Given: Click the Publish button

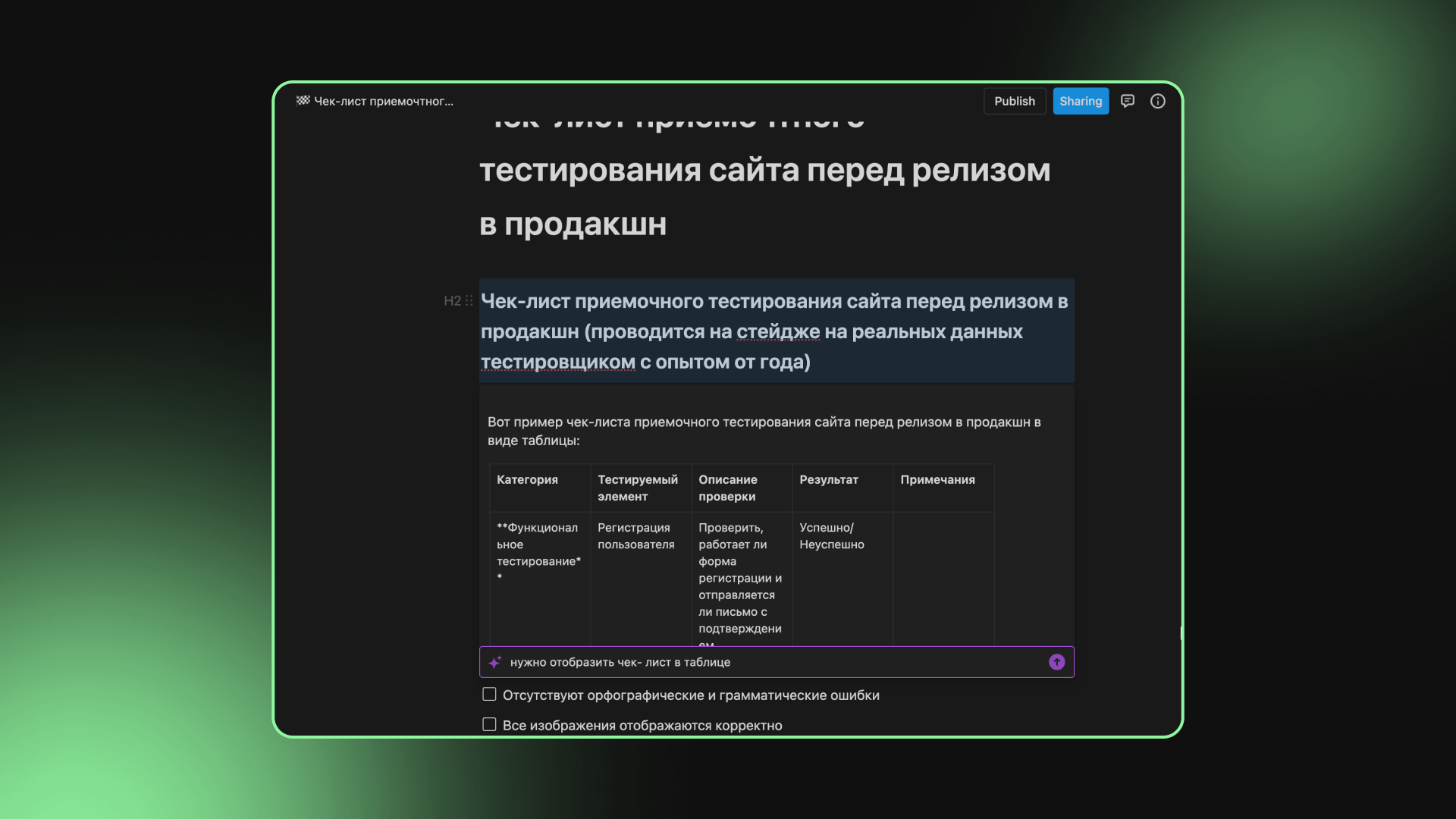Looking at the screenshot, I should click(x=1014, y=101).
